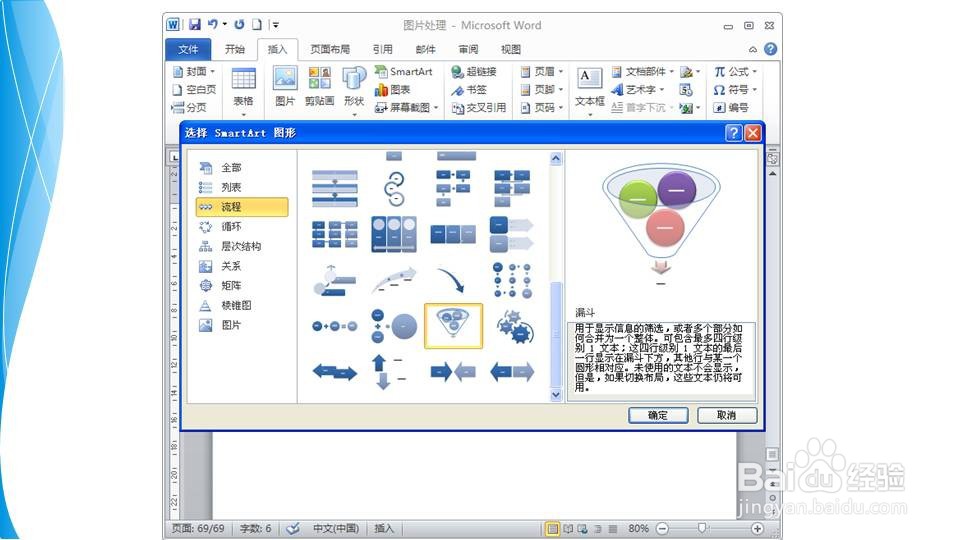
Task: Click the 编号 number icon
Action: click(x=730, y=108)
